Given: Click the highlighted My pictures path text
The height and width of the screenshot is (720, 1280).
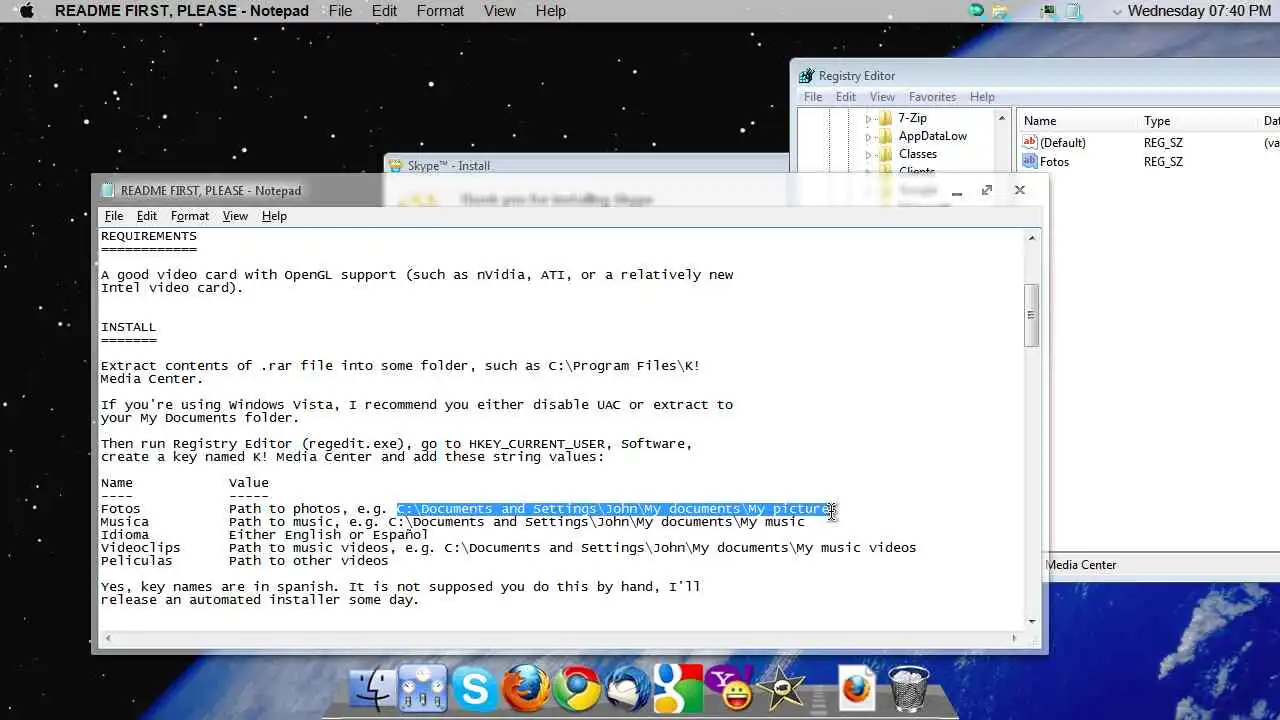Looking at the screenshot, I should (614, 509).
